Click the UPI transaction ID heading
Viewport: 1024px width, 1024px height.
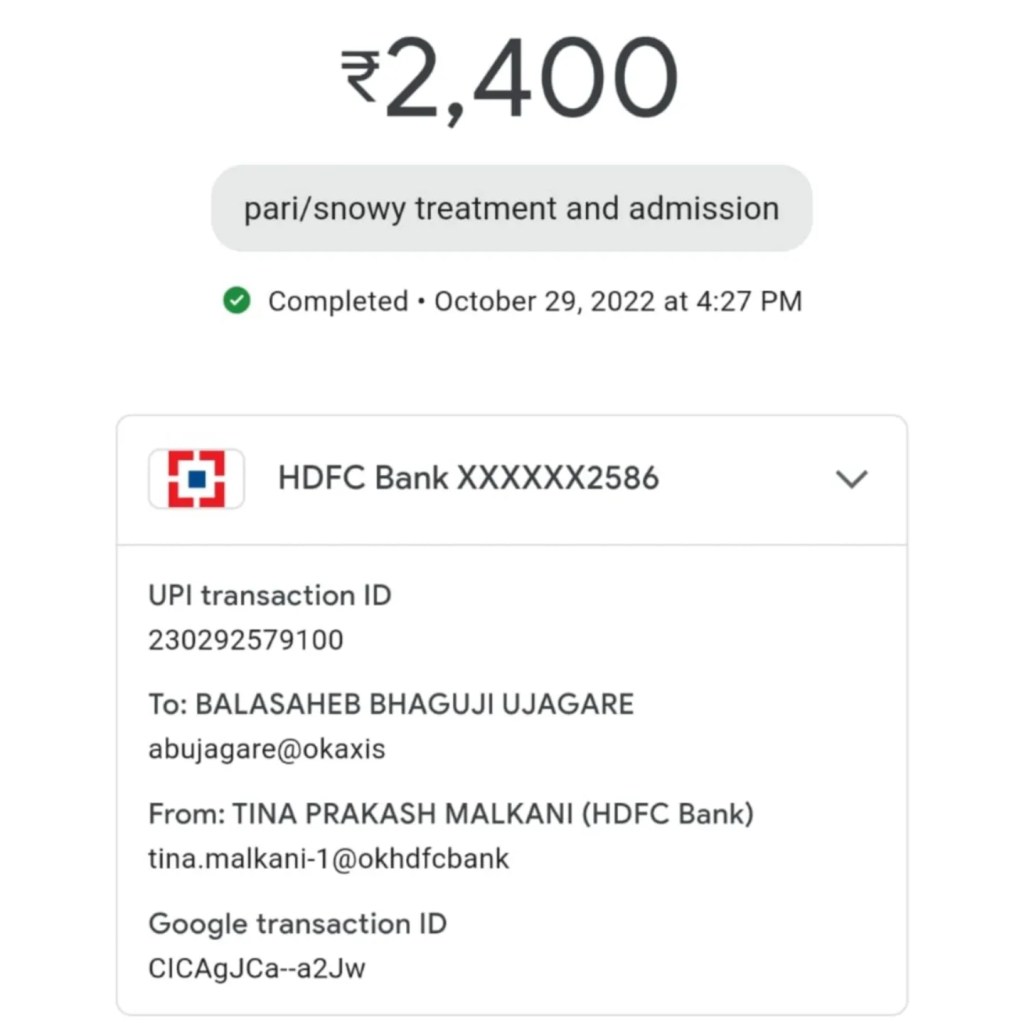[x=269, y=596]
